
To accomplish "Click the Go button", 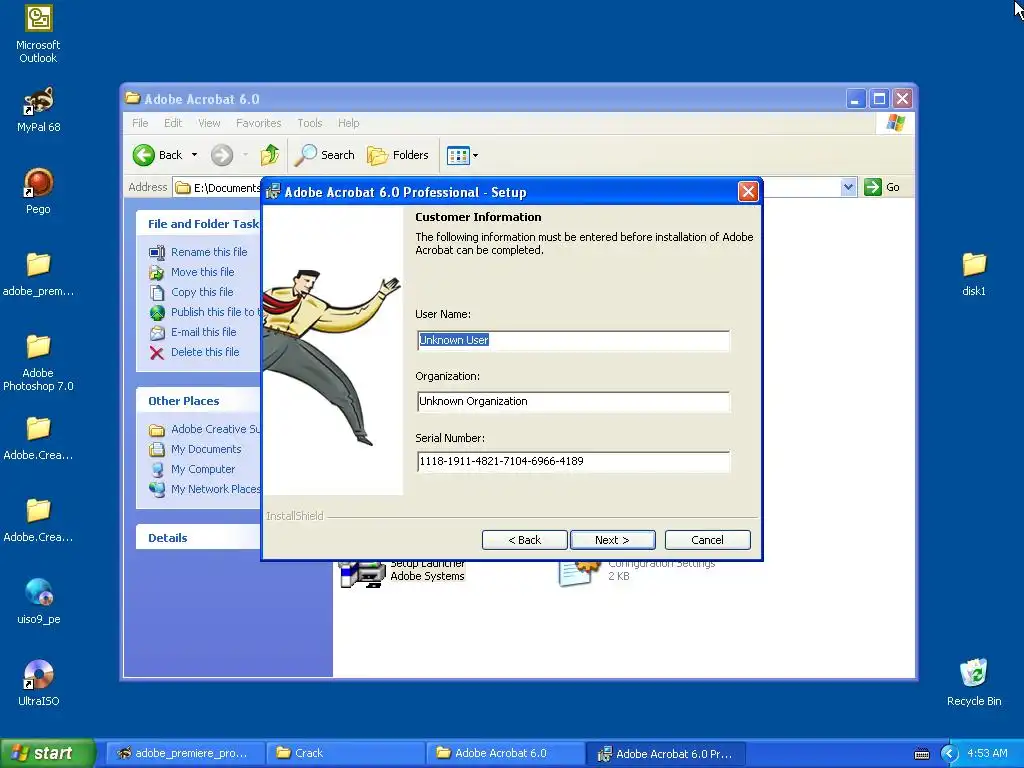I will (x=882, y=187).
